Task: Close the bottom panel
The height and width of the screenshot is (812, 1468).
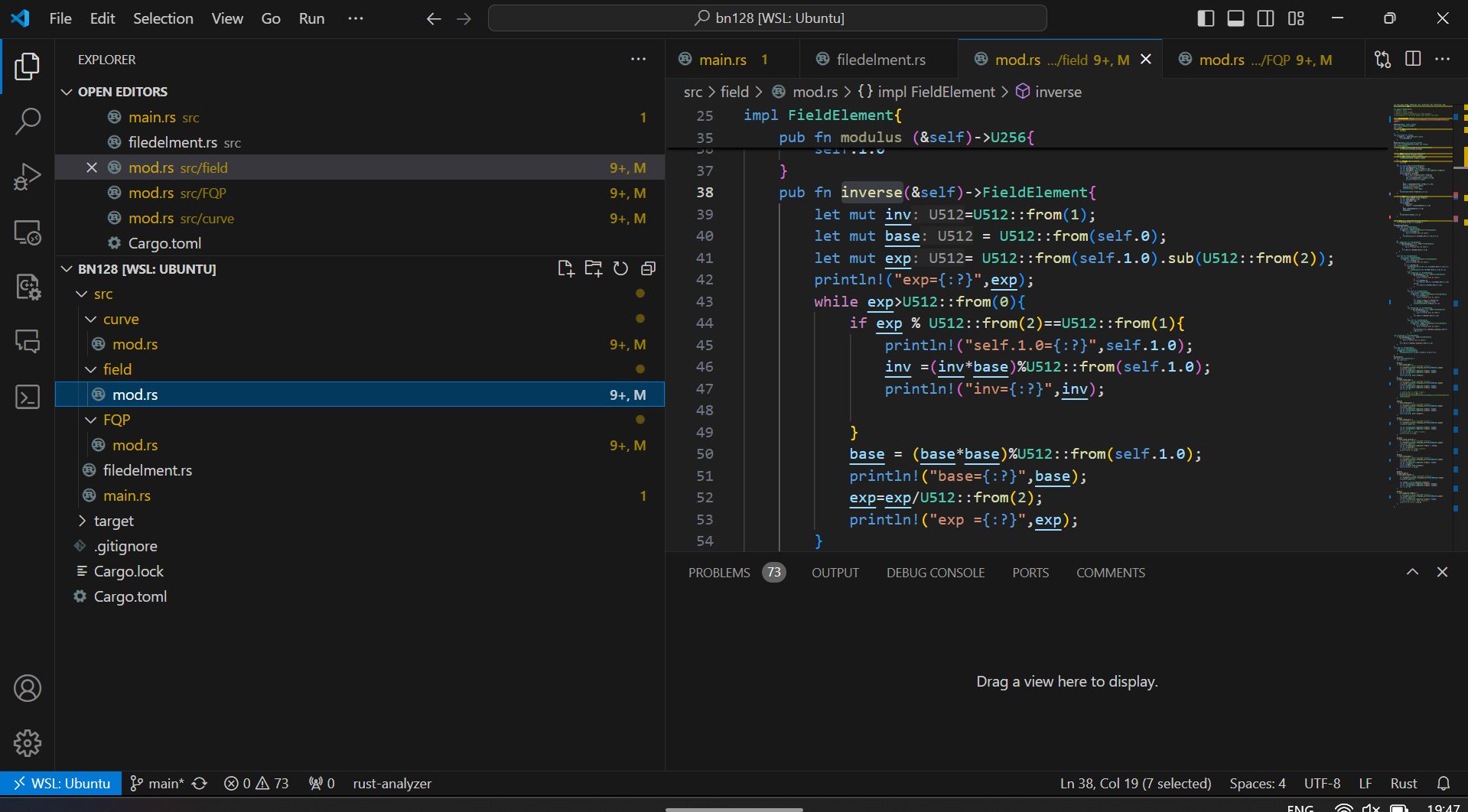Action: 1442,572
